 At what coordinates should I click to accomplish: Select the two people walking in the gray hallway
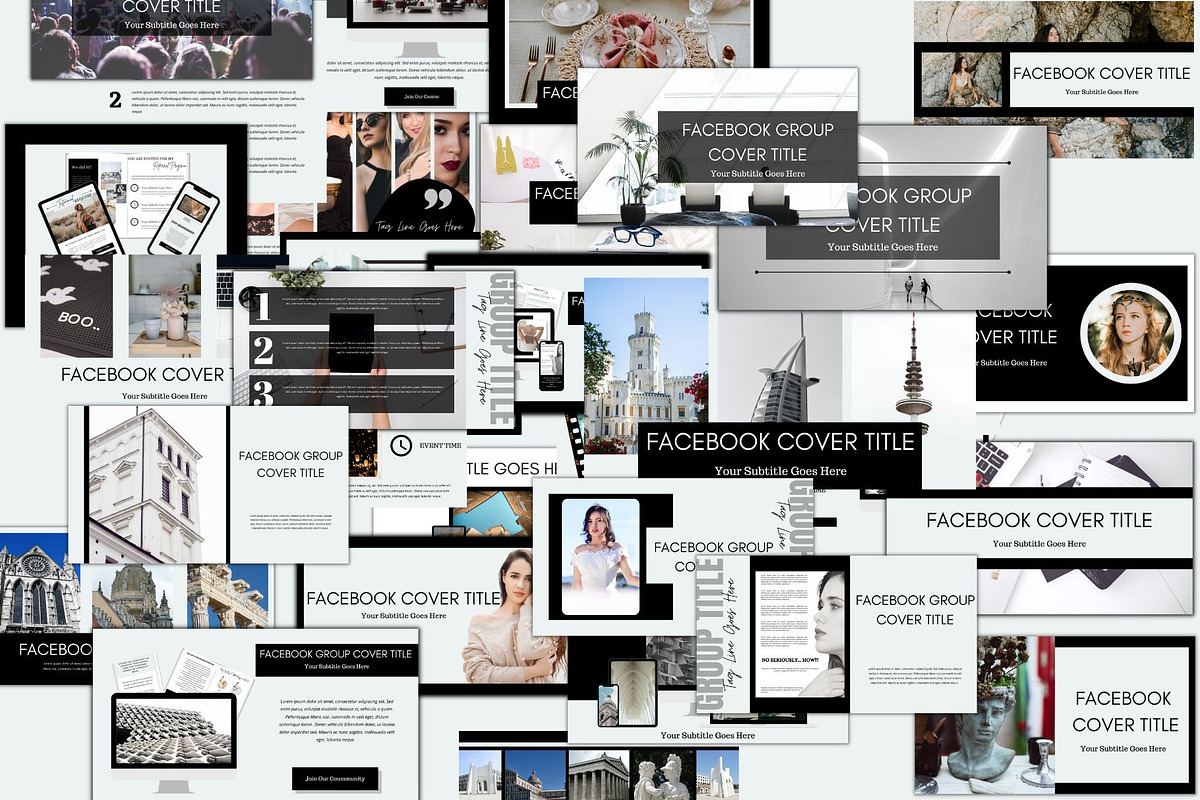point(917,290)
